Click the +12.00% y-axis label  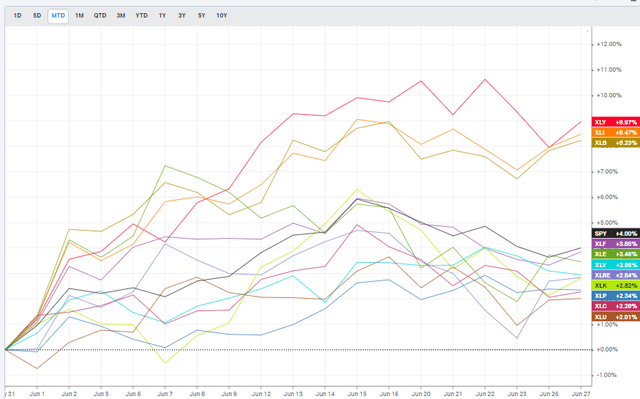[609, 44]
